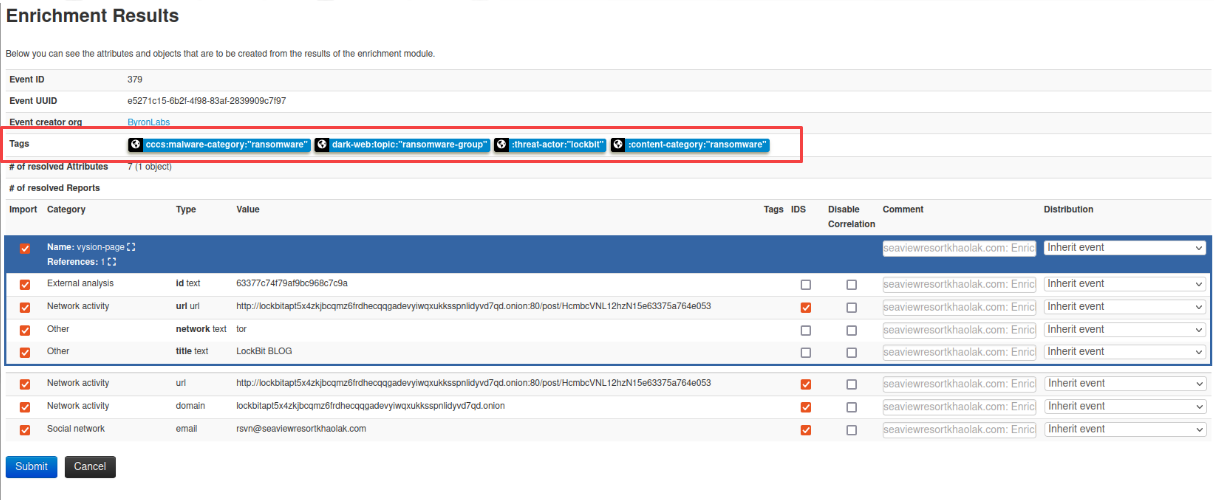Open Distribution dropdown for vysion-page object
Viewport: 1214px width, 500px height.
[x=1125, y=248]
